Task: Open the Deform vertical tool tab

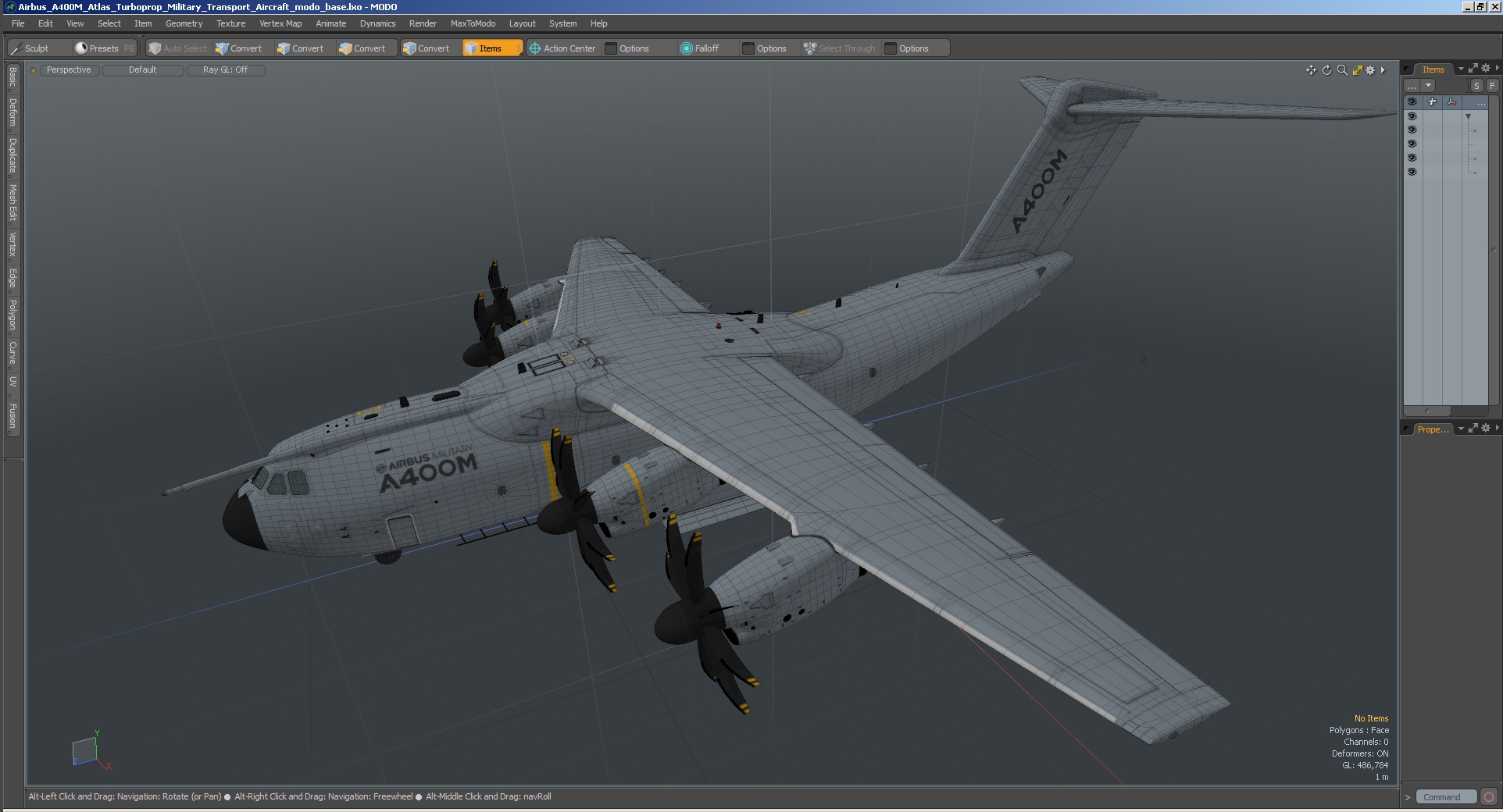Action: pos(12,112)
